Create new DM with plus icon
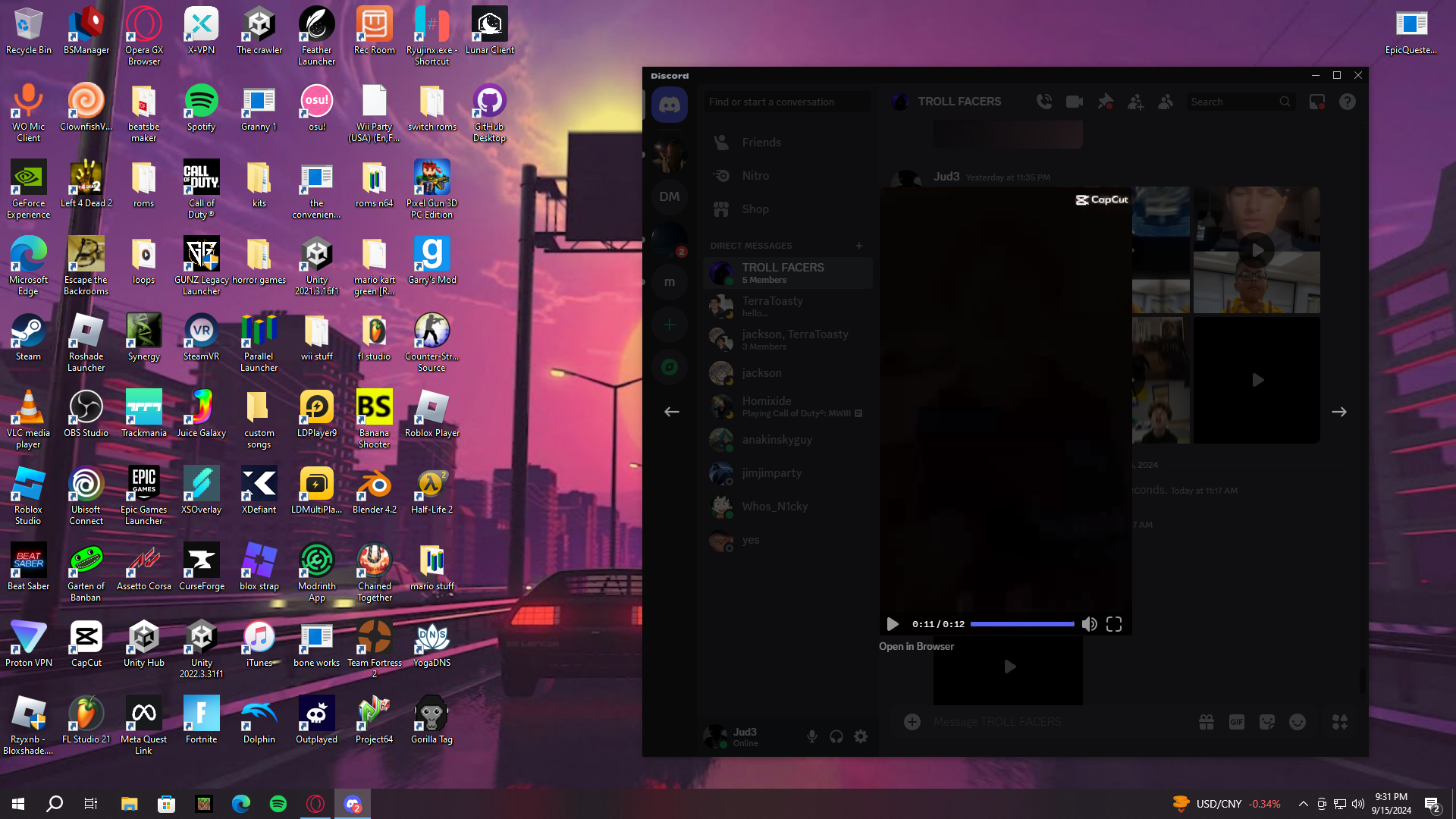Viewport: 1456px width, 819px height. (x=859, y=246)
